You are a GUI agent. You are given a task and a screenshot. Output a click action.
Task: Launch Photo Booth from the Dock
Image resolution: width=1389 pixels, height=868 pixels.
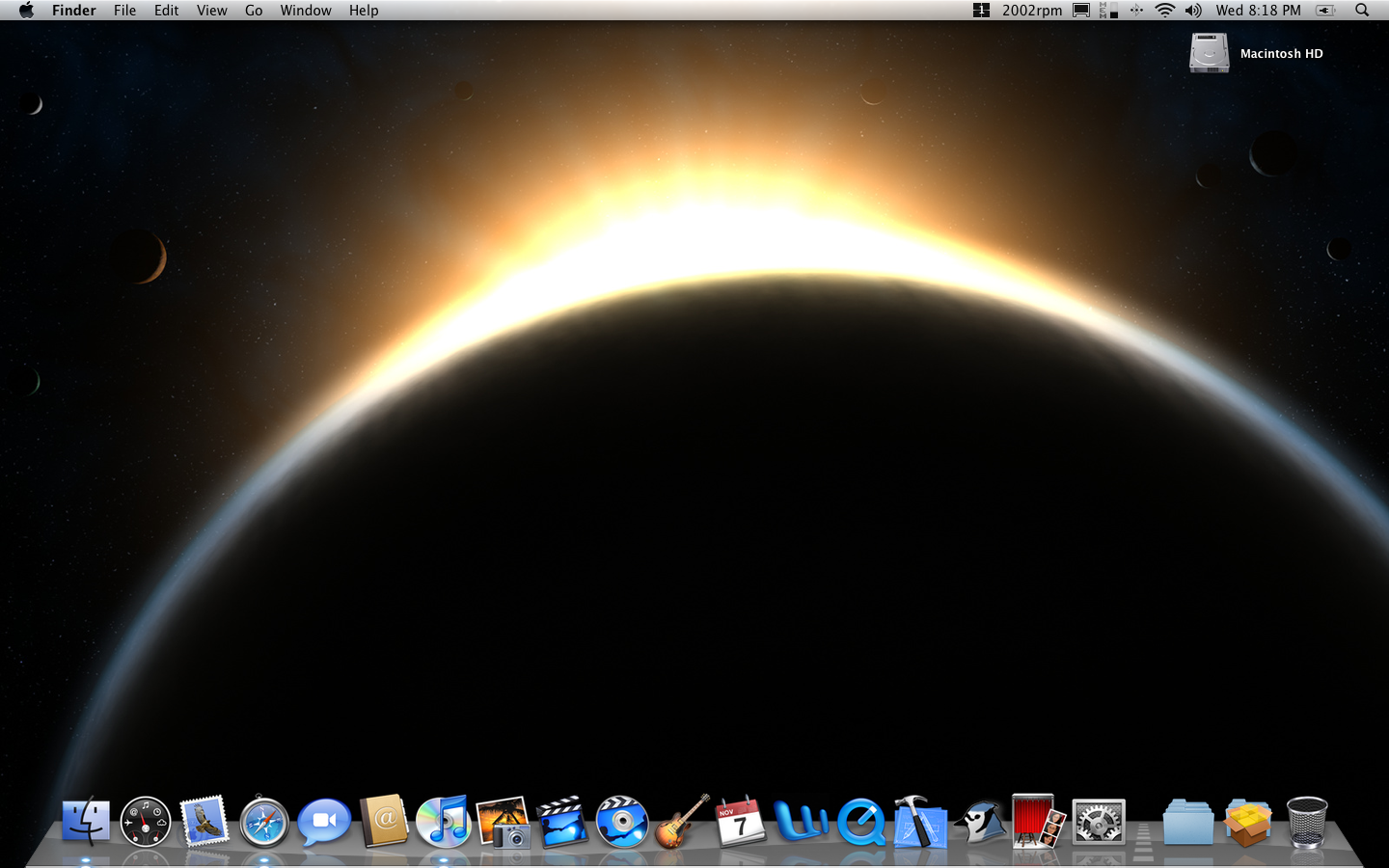tap(1039, 822)
